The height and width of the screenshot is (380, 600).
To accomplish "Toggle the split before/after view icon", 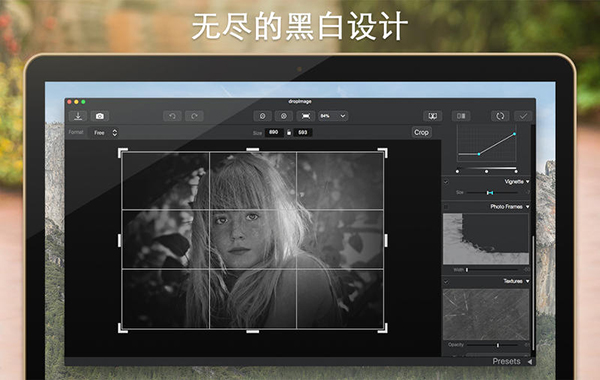I will [x=461, y=116].
